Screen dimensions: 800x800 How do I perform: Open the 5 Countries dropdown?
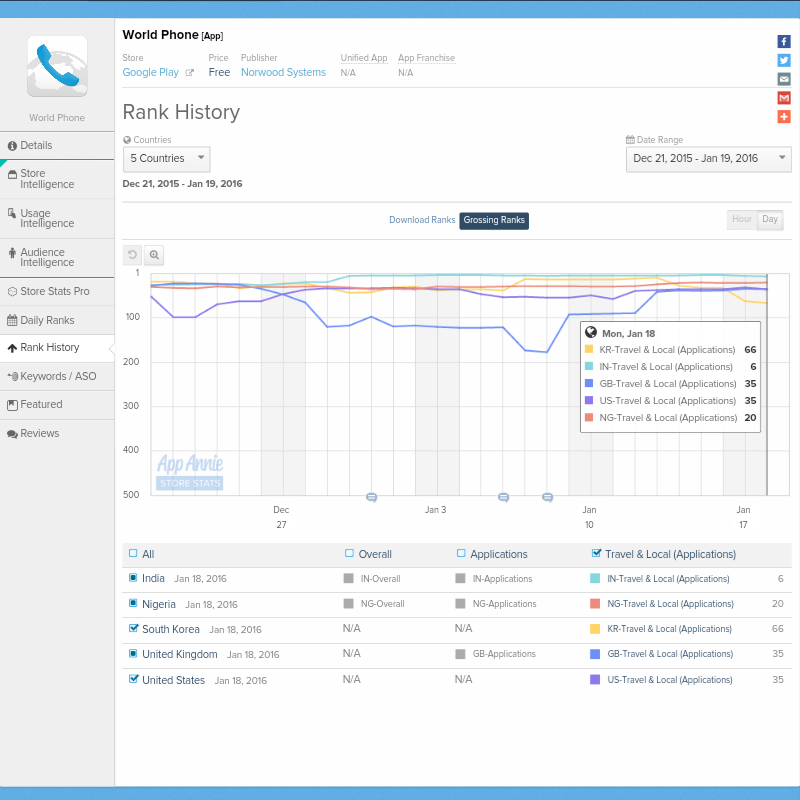167,159
